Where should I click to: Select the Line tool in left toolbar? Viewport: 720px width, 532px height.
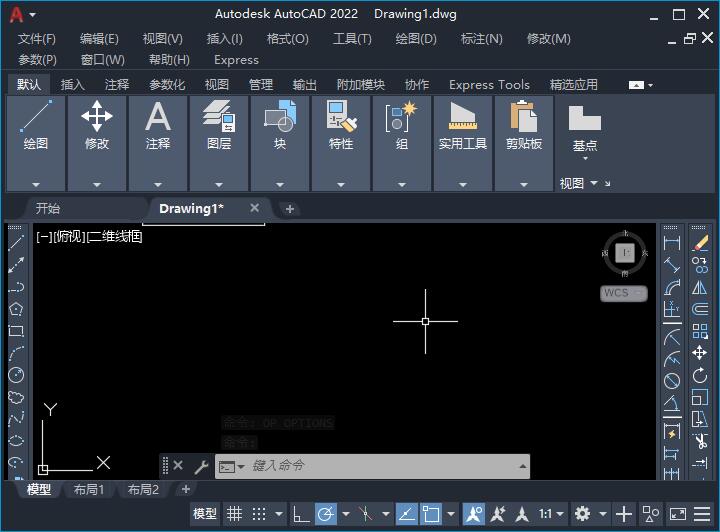tap(16, 242)
